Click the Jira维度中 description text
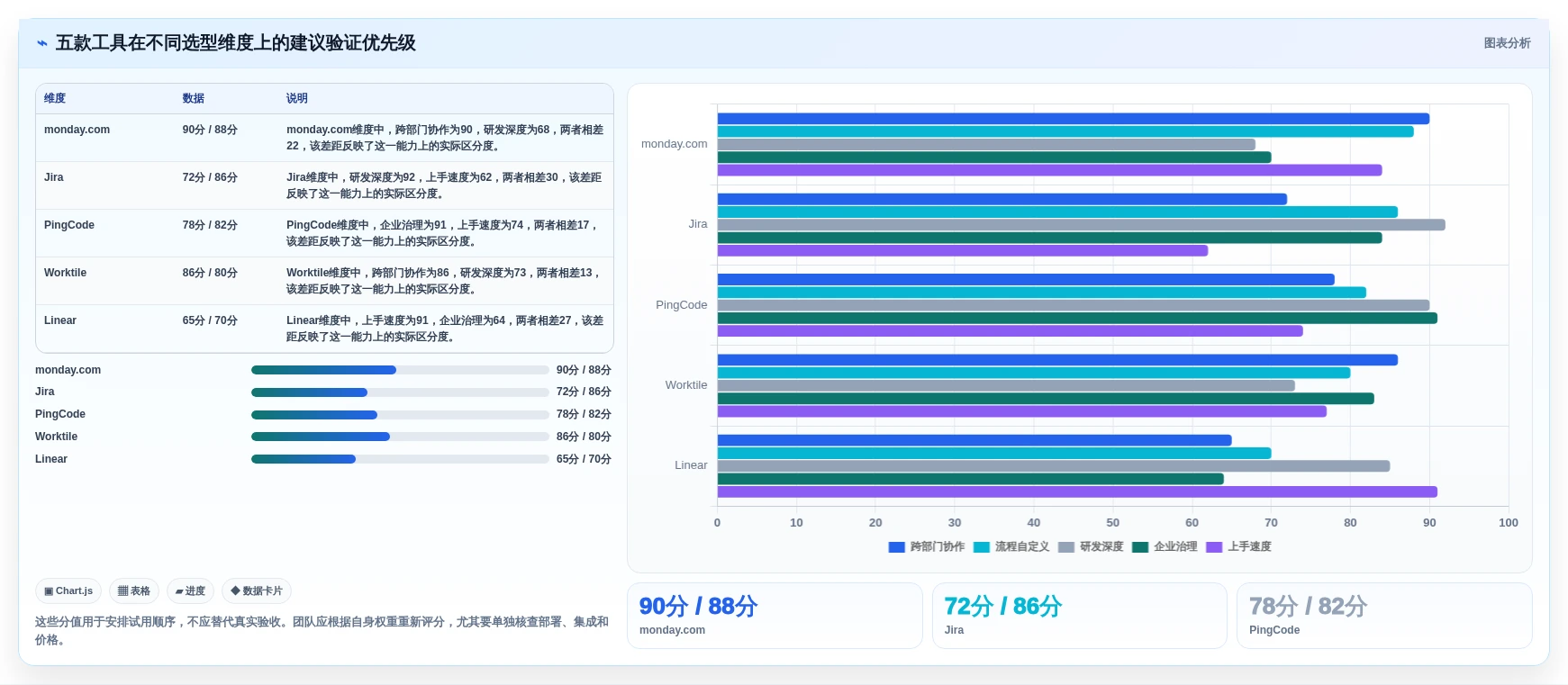Image resolution: width=1568 pixels, height=685 pixels. [445, 185]
